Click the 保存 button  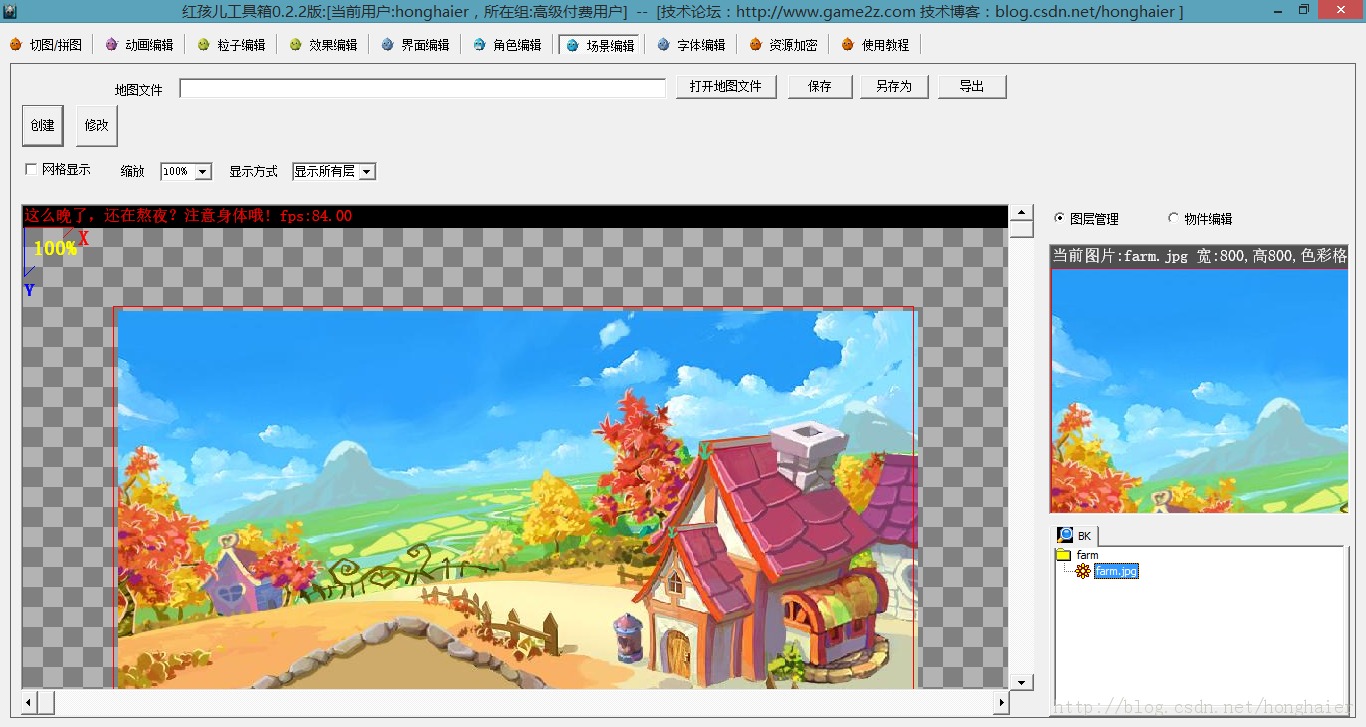(x=820, y=86)
